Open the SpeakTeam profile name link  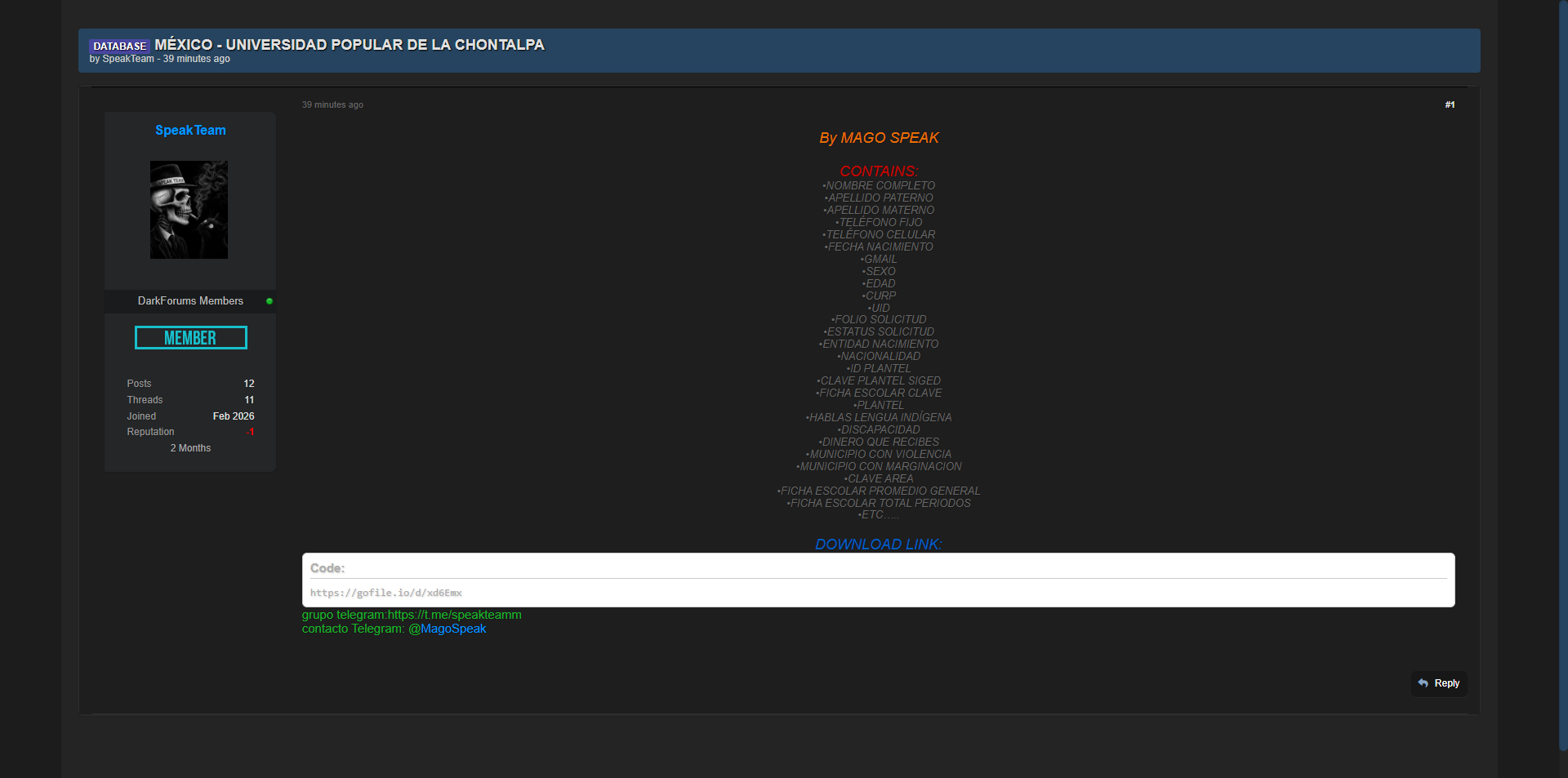(190, 131)
